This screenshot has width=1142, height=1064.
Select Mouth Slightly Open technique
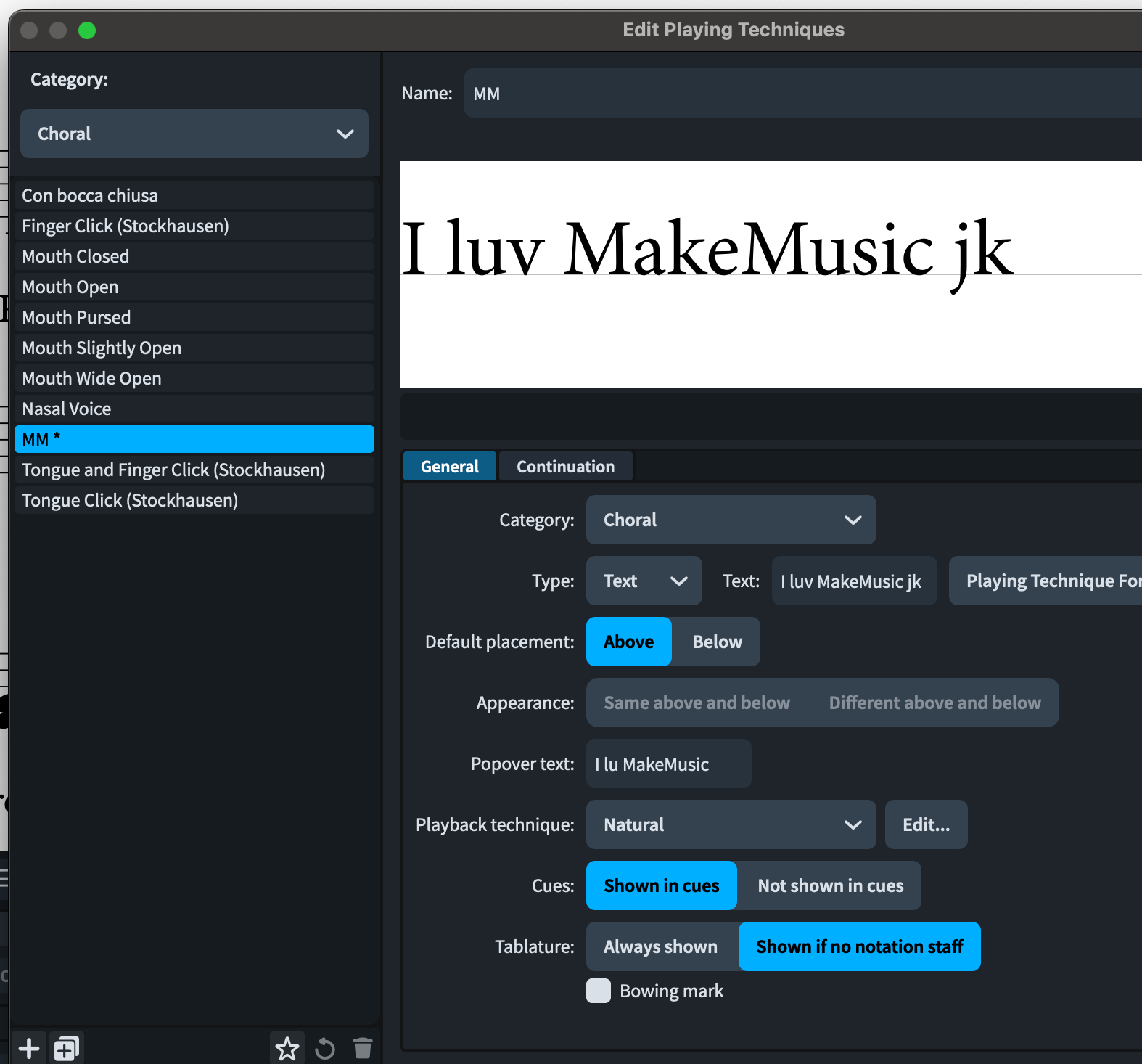[x=194, y=348]
